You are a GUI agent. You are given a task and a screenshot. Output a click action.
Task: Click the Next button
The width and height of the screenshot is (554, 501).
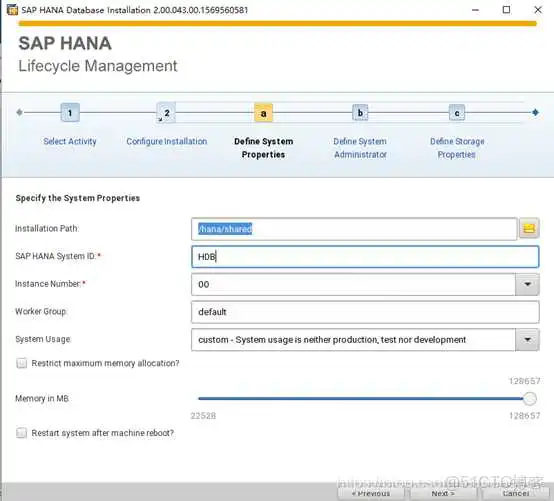[443, 494]
